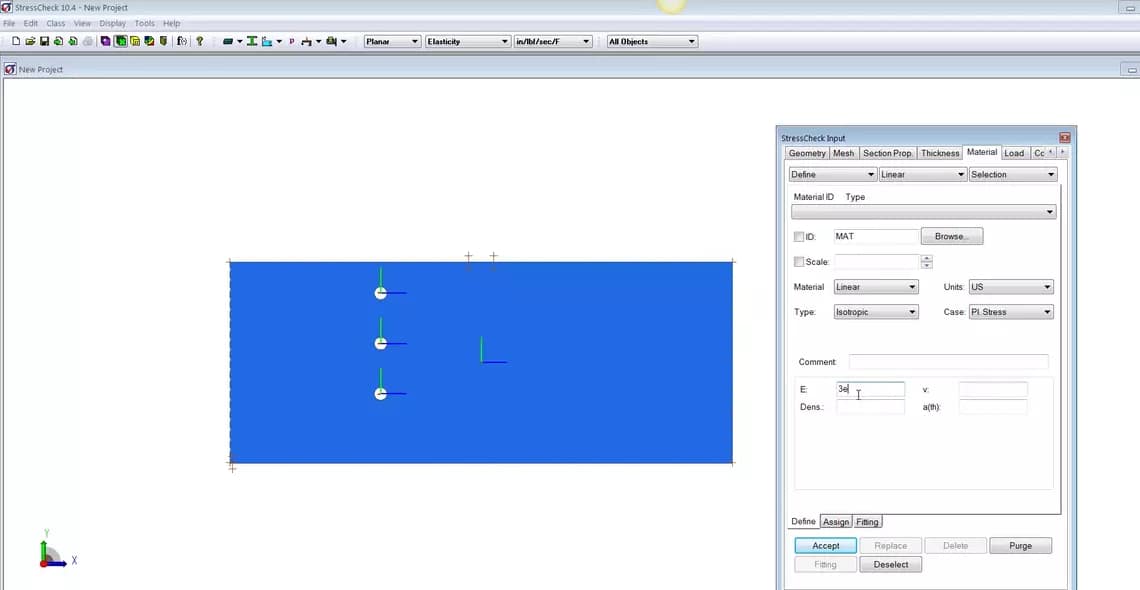
Task: Click the Browse button
Action: (x=951, y=235)
